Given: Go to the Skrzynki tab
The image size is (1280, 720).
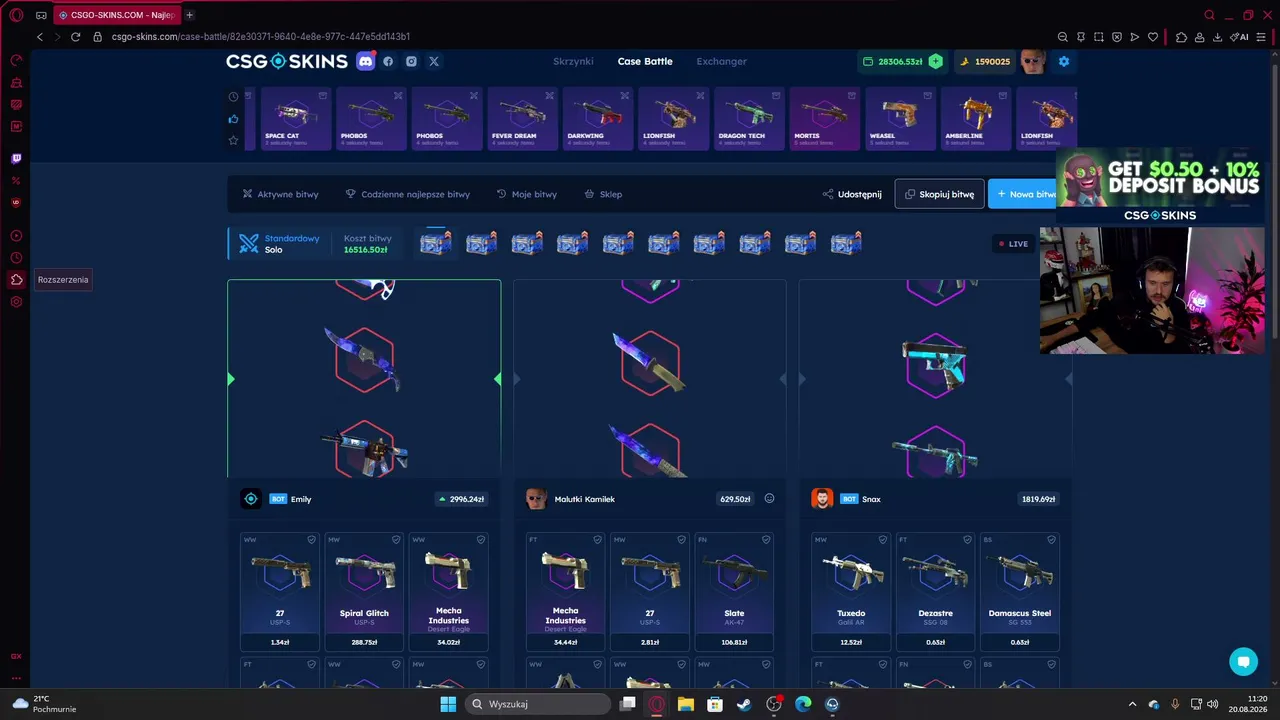Looking at the screenshot, I should click(573, 61).
